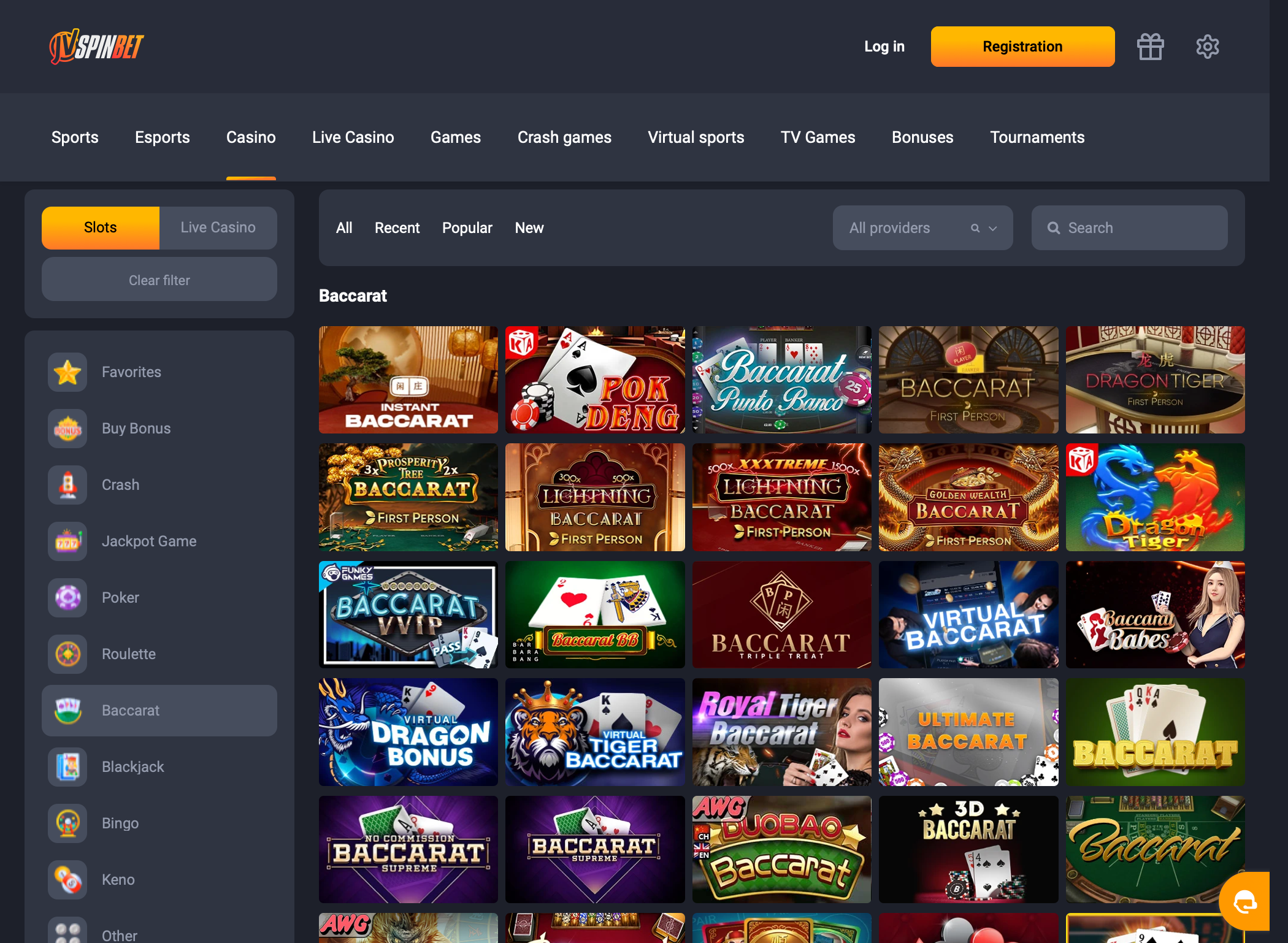Switch to the Slots toggle
Screen dimensions: 1288x943
[x=101, y=227]
